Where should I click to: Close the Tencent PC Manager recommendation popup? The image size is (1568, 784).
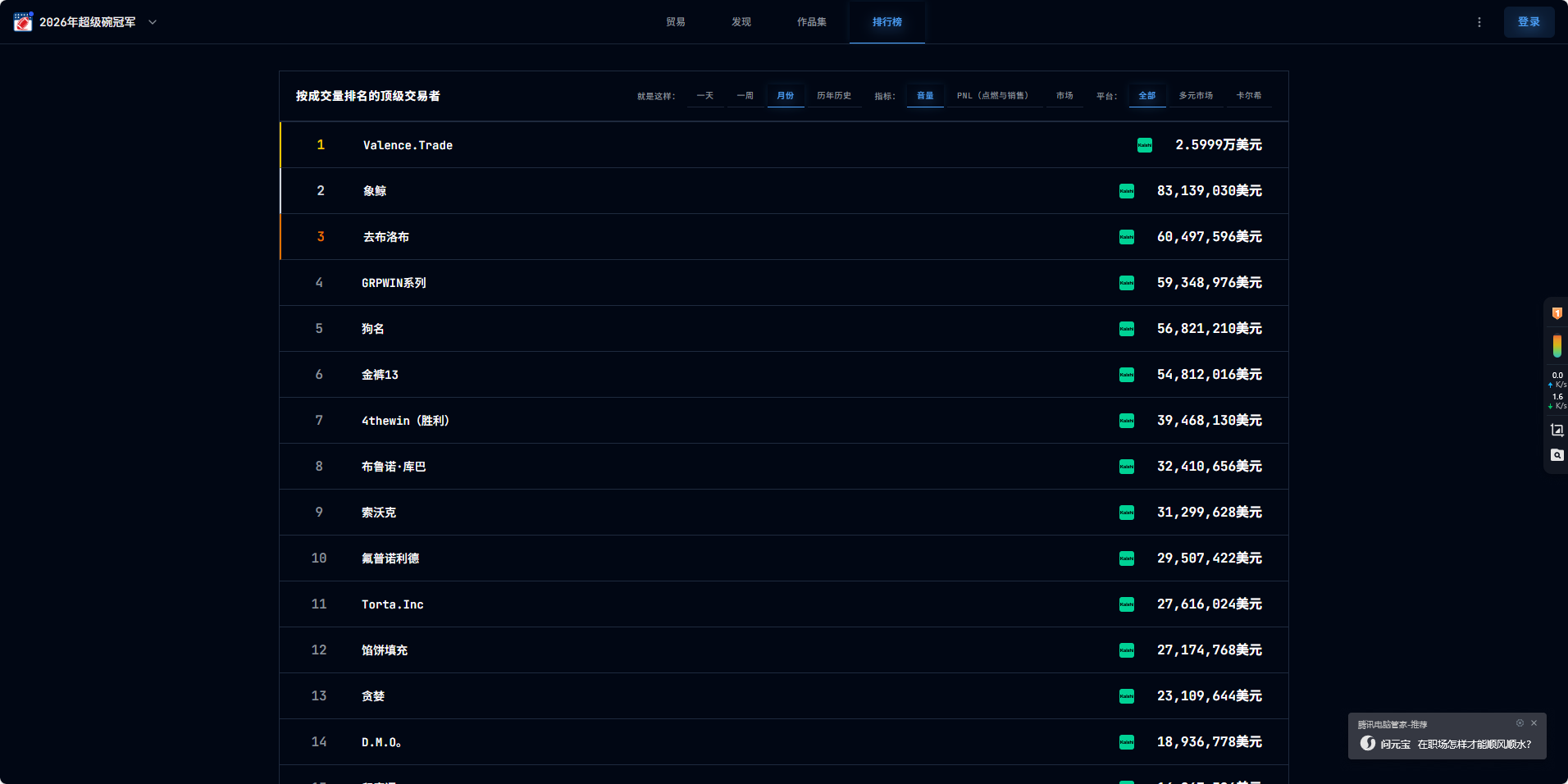(x=1534, y=723)
